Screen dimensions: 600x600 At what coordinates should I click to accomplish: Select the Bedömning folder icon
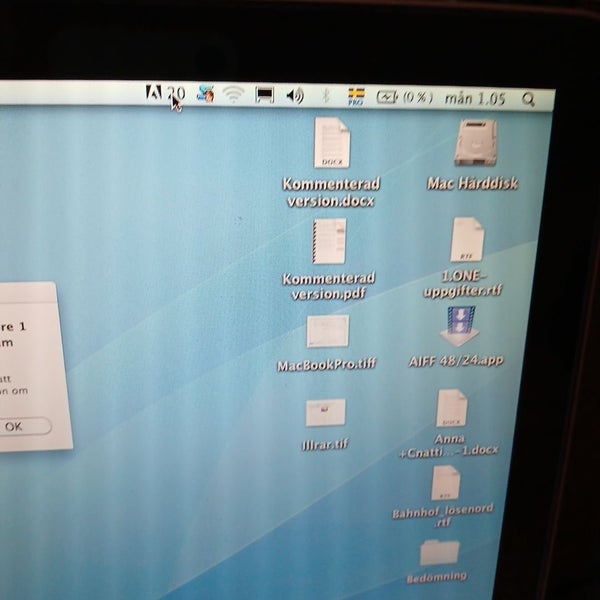439,552
